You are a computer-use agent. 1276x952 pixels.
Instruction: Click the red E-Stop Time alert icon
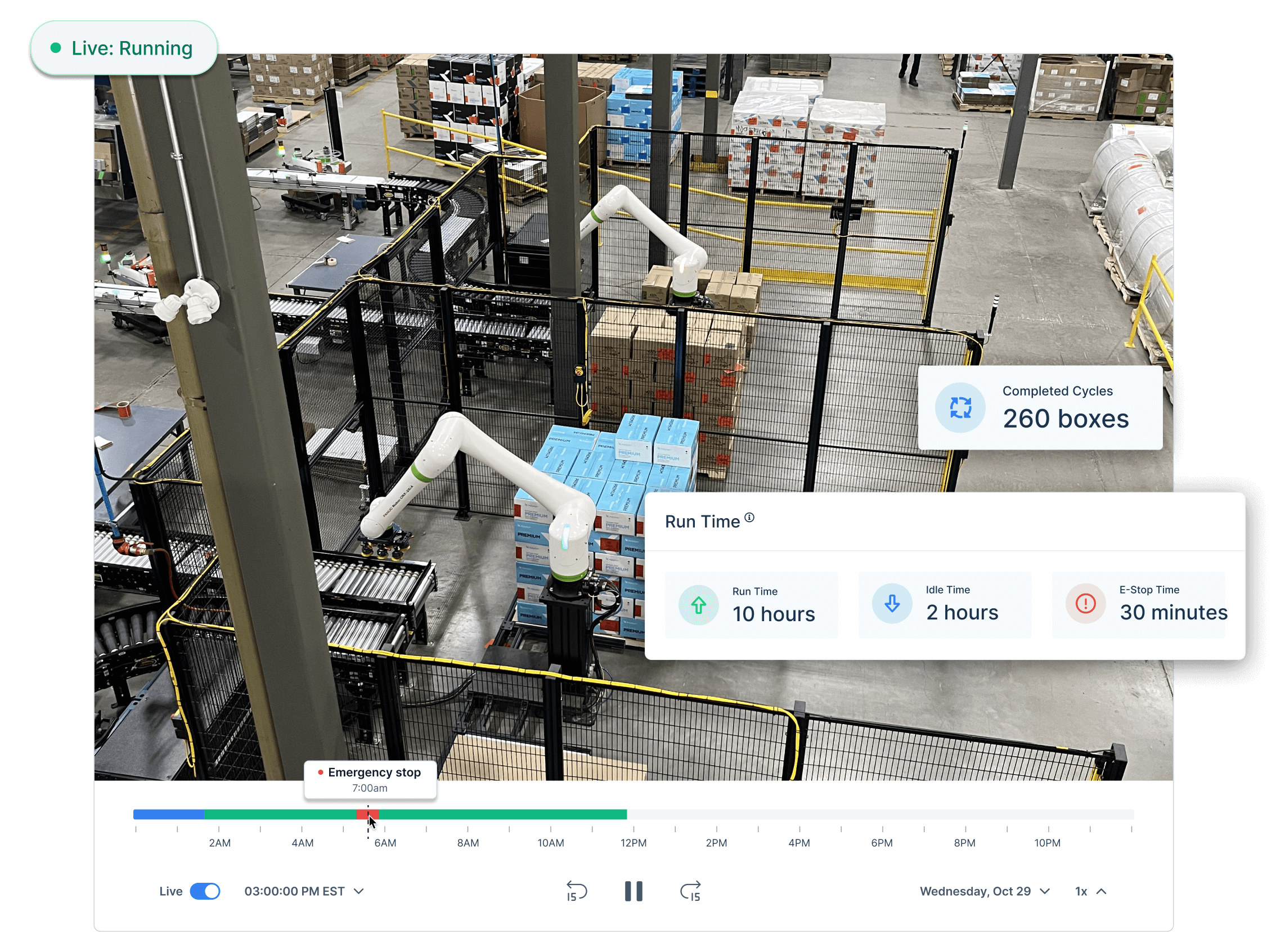pyautogui.click(x=1085, y=603)
